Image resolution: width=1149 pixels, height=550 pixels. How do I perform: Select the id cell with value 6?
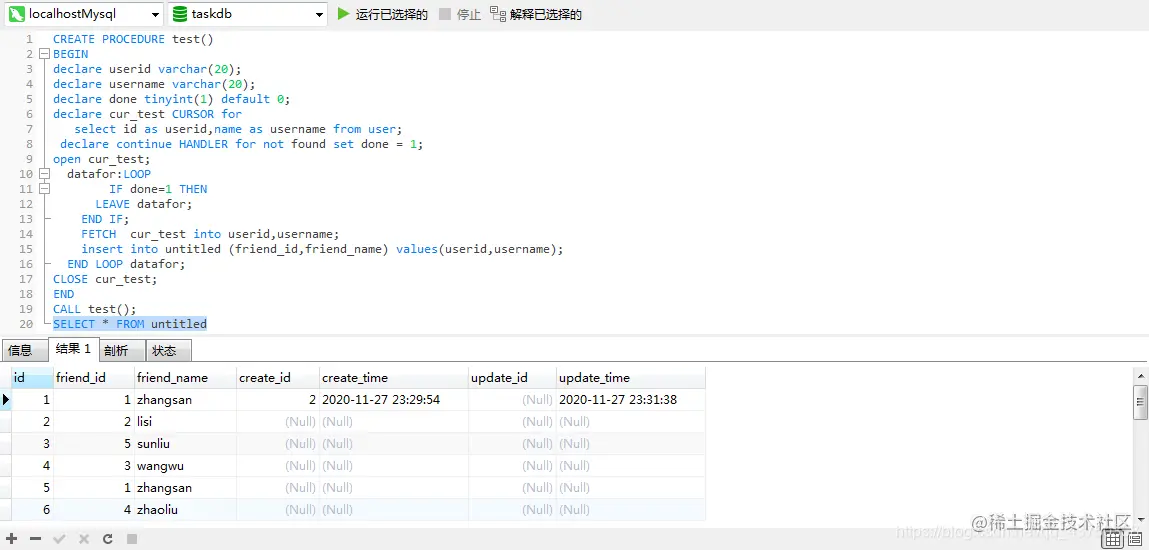[x=32, y=510]
